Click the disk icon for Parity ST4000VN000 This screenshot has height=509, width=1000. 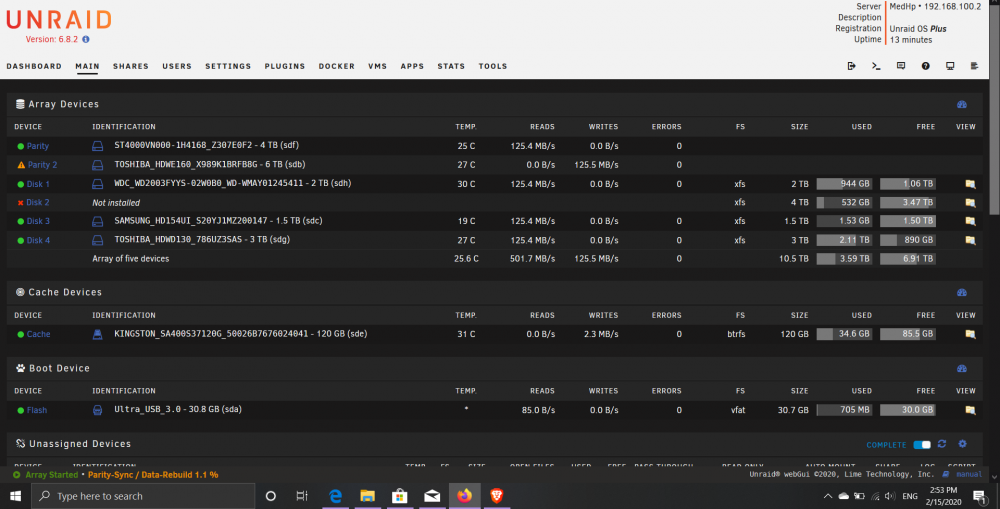point(98,146)
